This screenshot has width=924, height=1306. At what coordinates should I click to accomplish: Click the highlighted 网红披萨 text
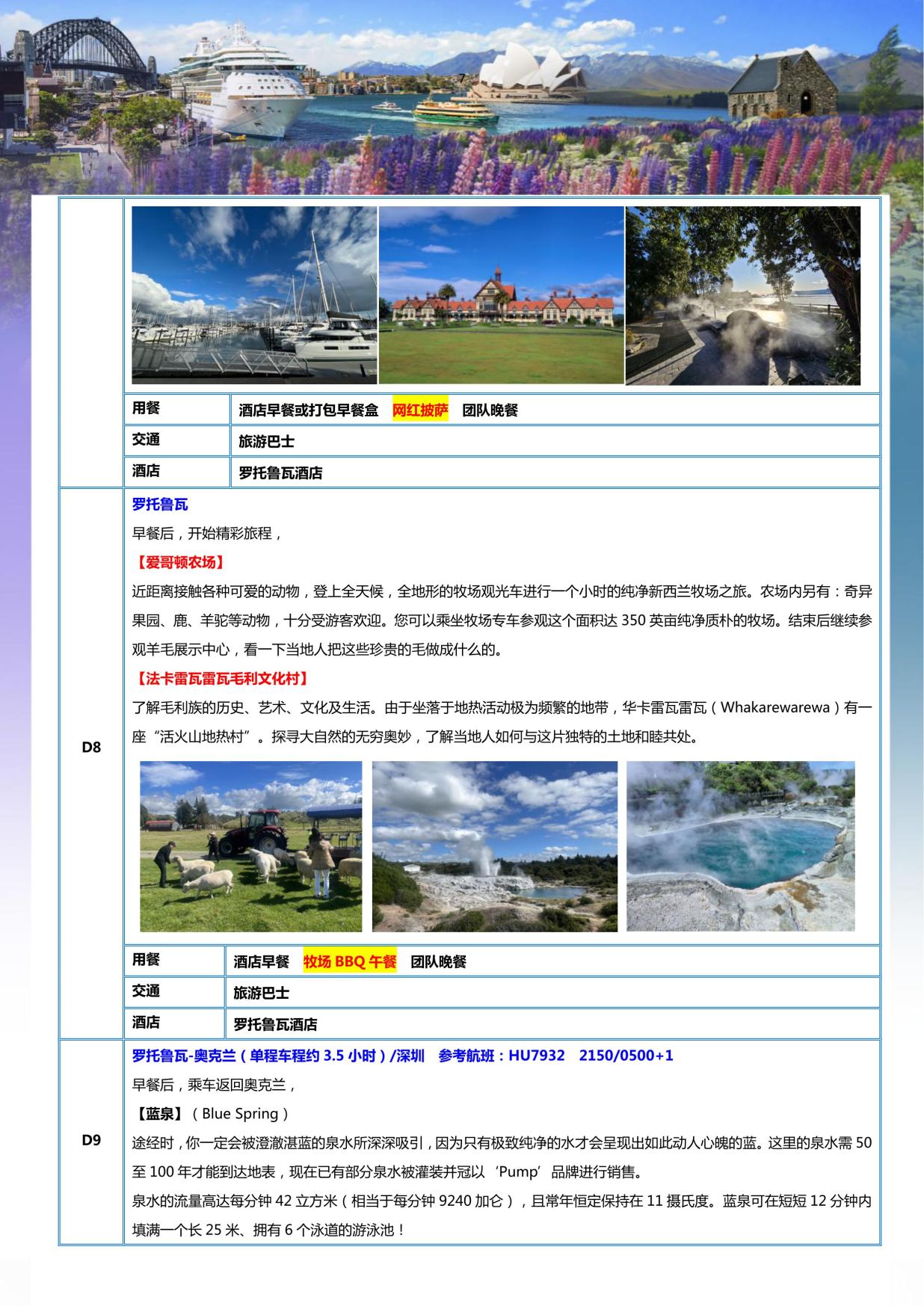coord(420,410)
